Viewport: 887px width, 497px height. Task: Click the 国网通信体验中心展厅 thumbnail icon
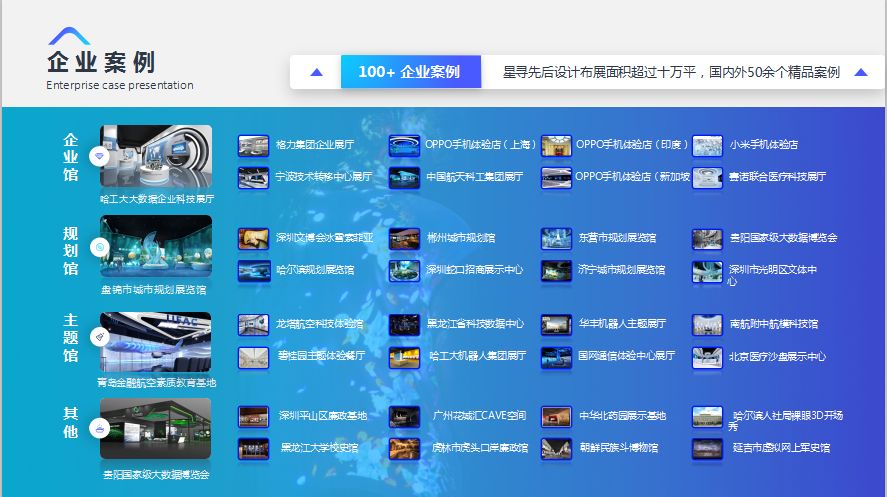click(556, 357)
